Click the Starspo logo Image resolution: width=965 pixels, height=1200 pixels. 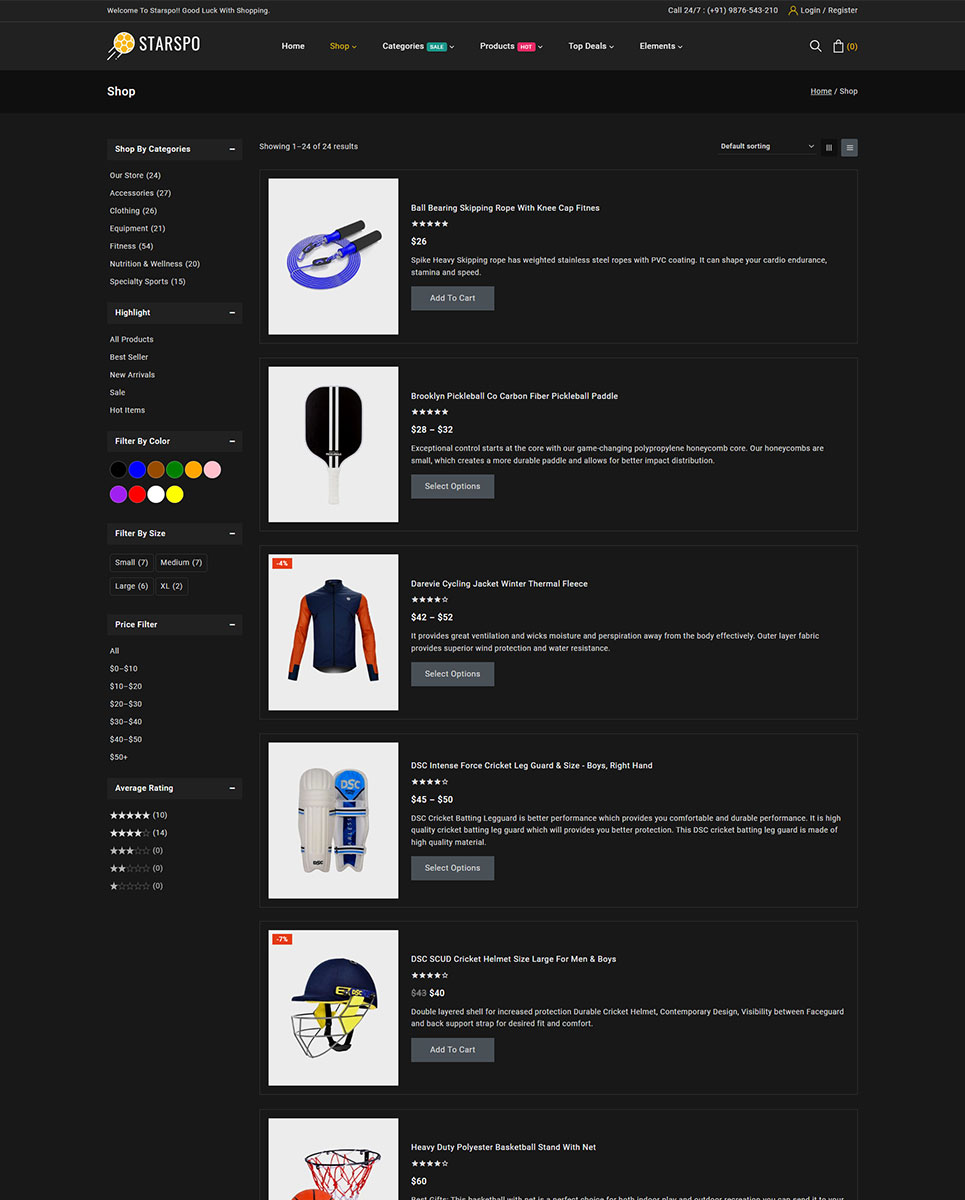point(154,45)
